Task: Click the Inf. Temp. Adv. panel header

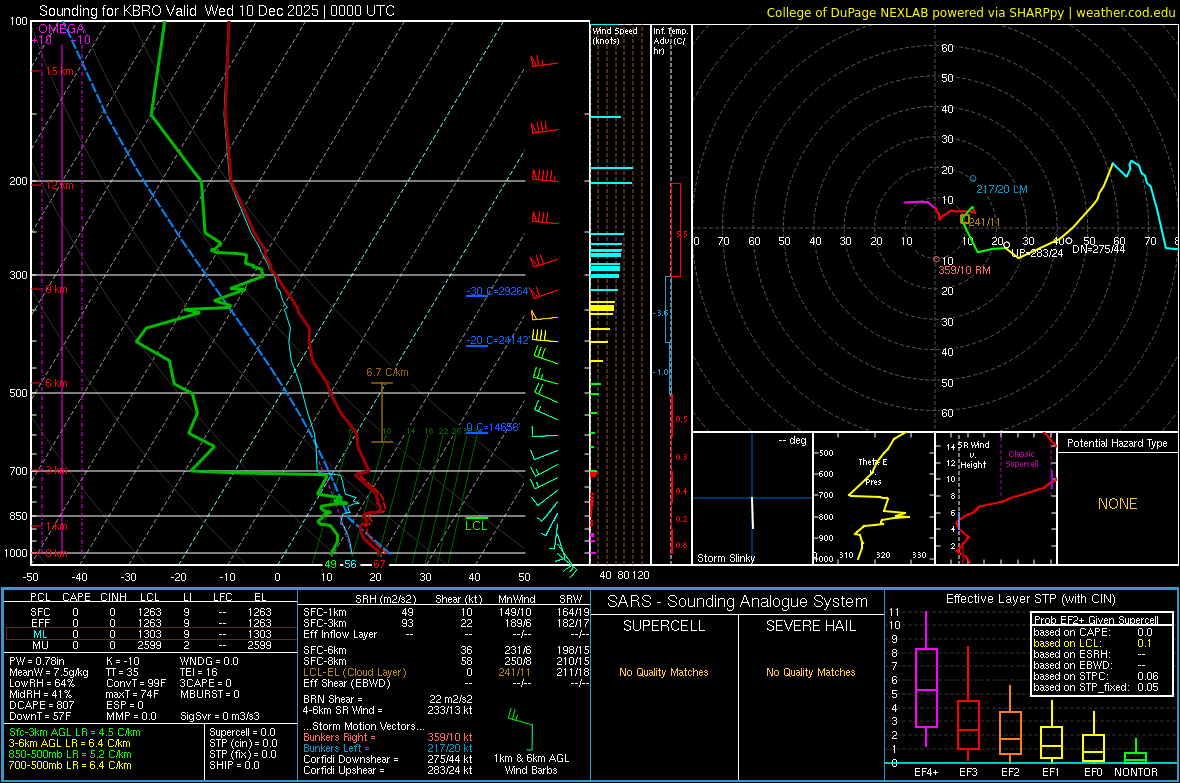Action: pos(670,41)
